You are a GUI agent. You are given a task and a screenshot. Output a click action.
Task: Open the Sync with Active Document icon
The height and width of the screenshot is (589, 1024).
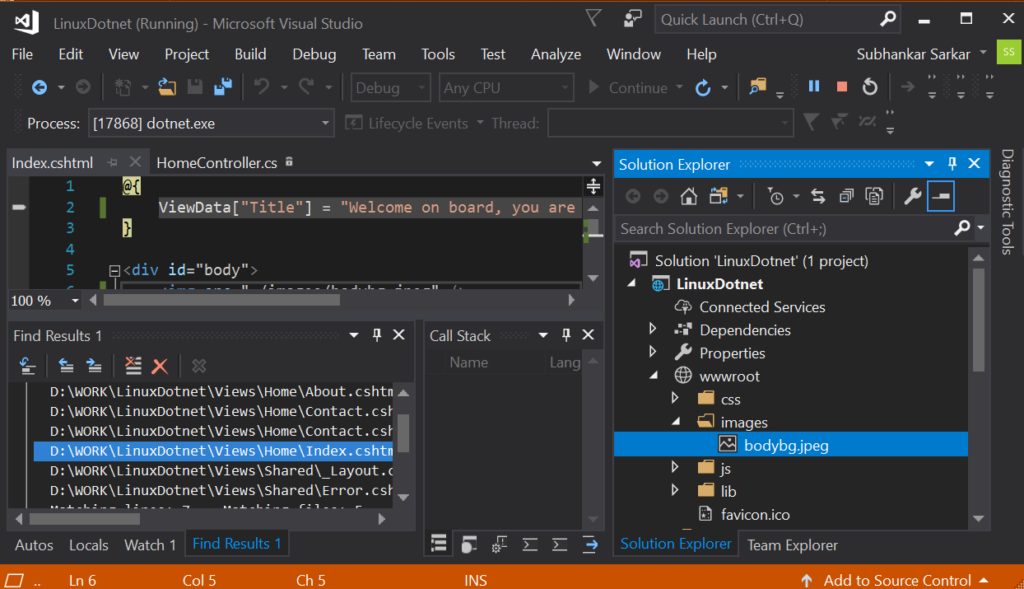[817, 196]
